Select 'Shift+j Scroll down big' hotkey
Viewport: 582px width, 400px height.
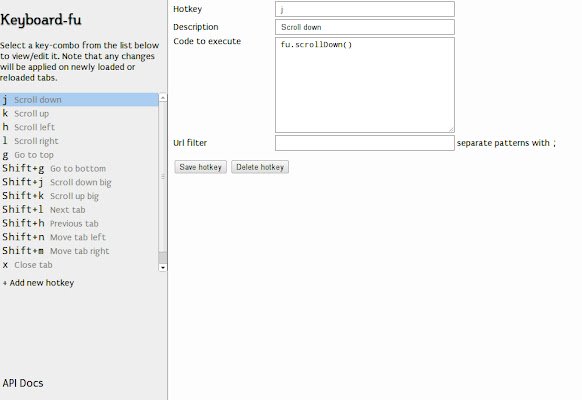pos(79,182)
